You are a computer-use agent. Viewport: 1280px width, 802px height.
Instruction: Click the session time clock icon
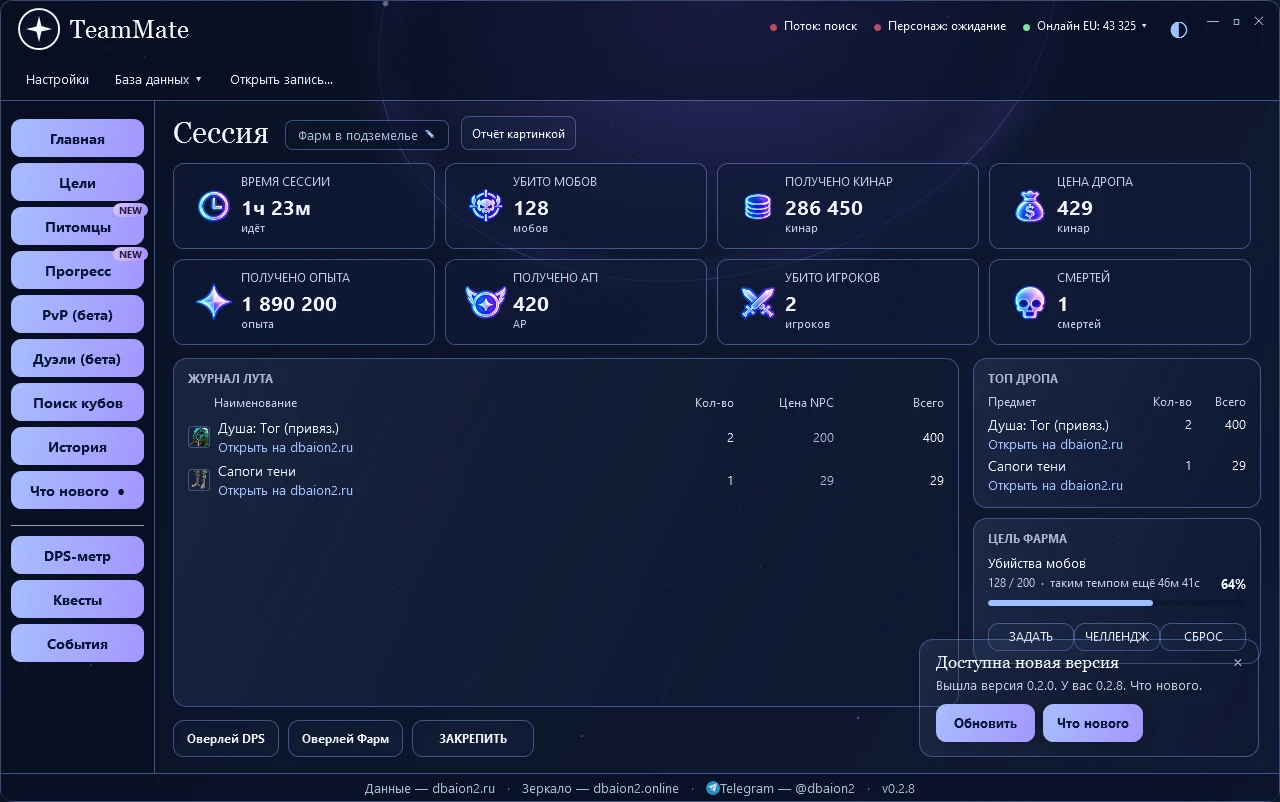point(213,206)
